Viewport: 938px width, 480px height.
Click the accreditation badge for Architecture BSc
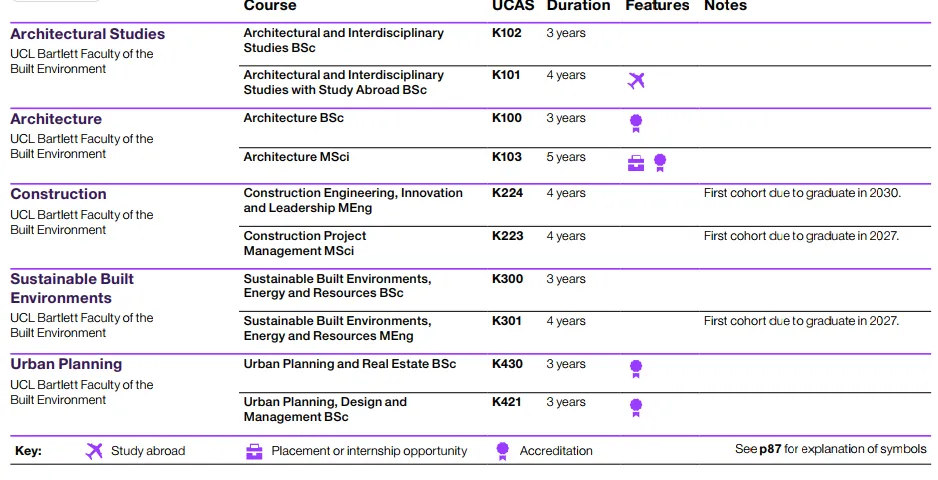pos(636,123)
